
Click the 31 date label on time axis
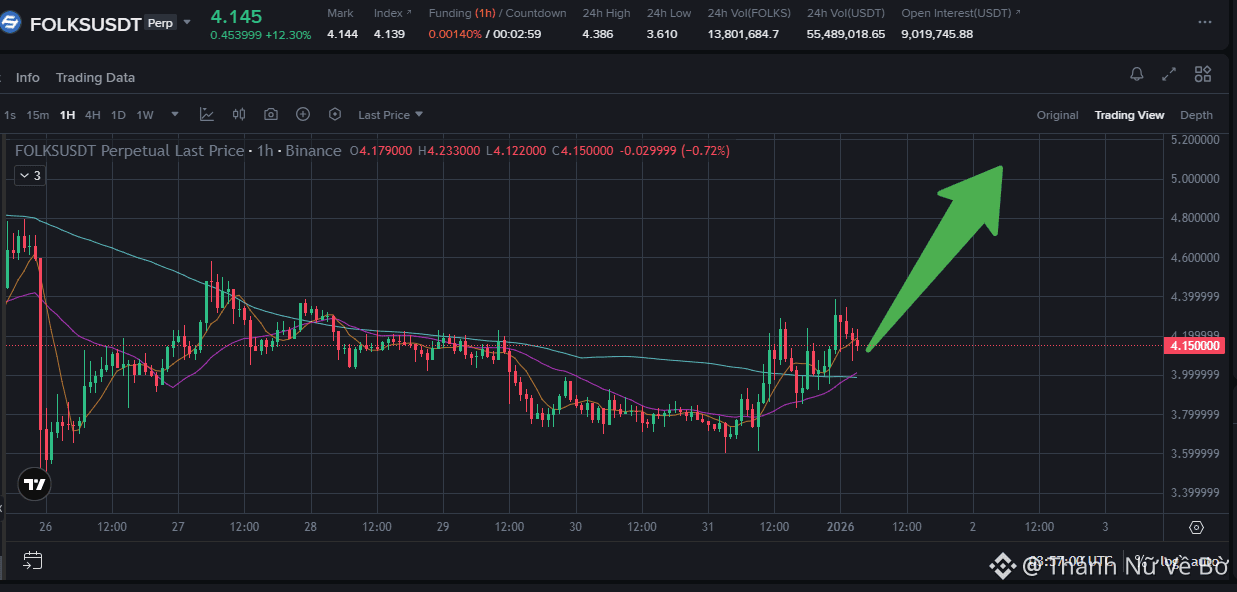click(x=708, y=527)
